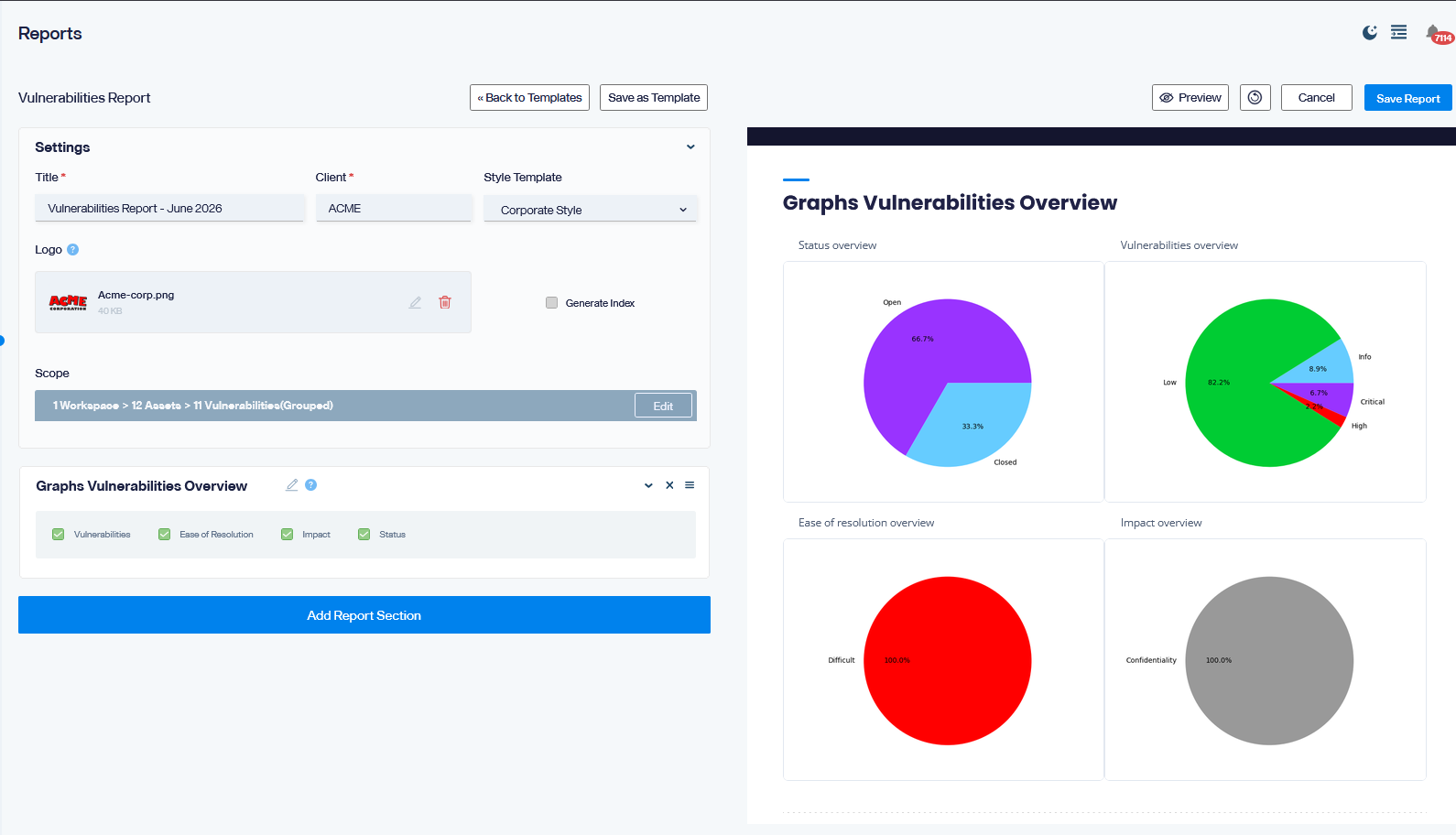This screenshot has height=835, width=1456.
Task: Enable the Generate Index checkbox
Action: tap(551, 303)
